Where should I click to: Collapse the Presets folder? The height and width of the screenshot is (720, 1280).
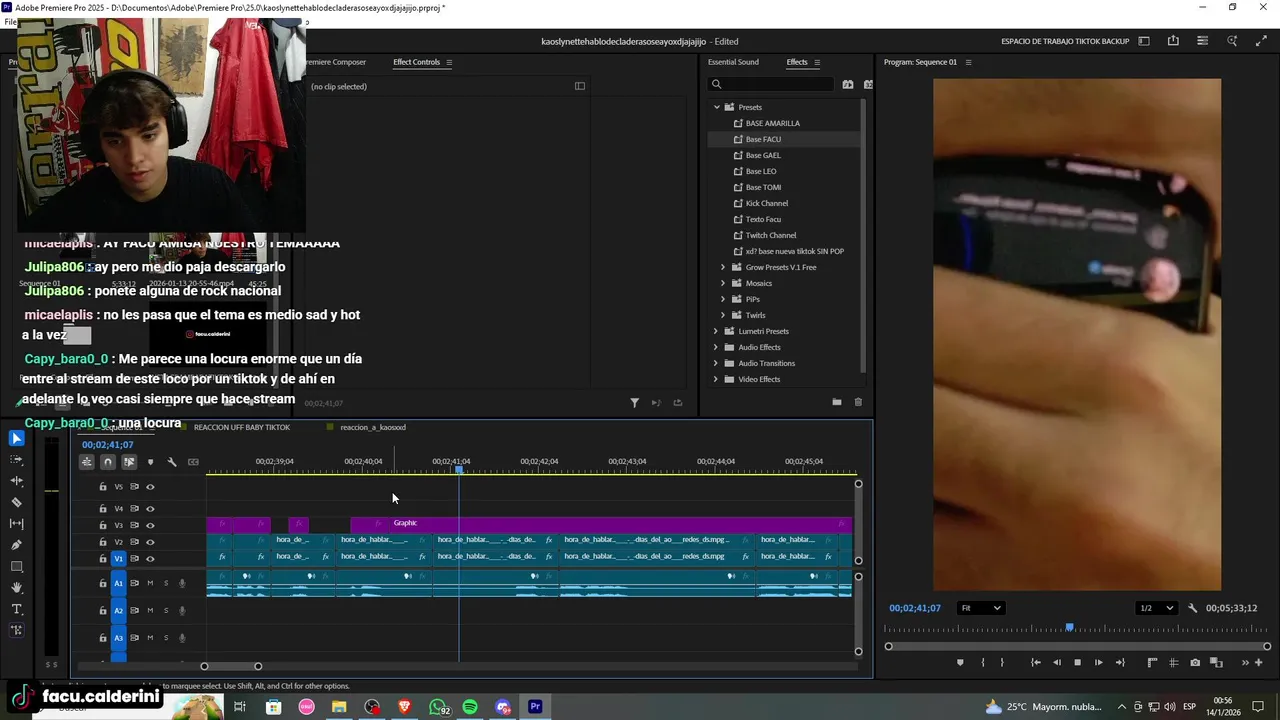pyautogui.click(x=717, y=107)
